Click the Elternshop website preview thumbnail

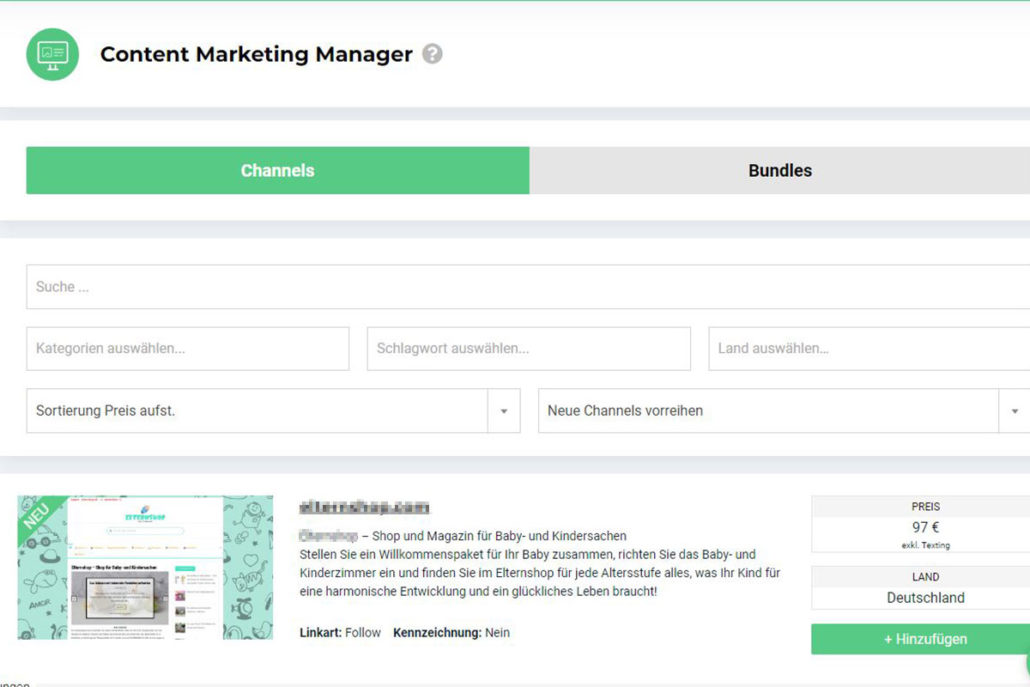pyautogui.click(x=145, y=566)
